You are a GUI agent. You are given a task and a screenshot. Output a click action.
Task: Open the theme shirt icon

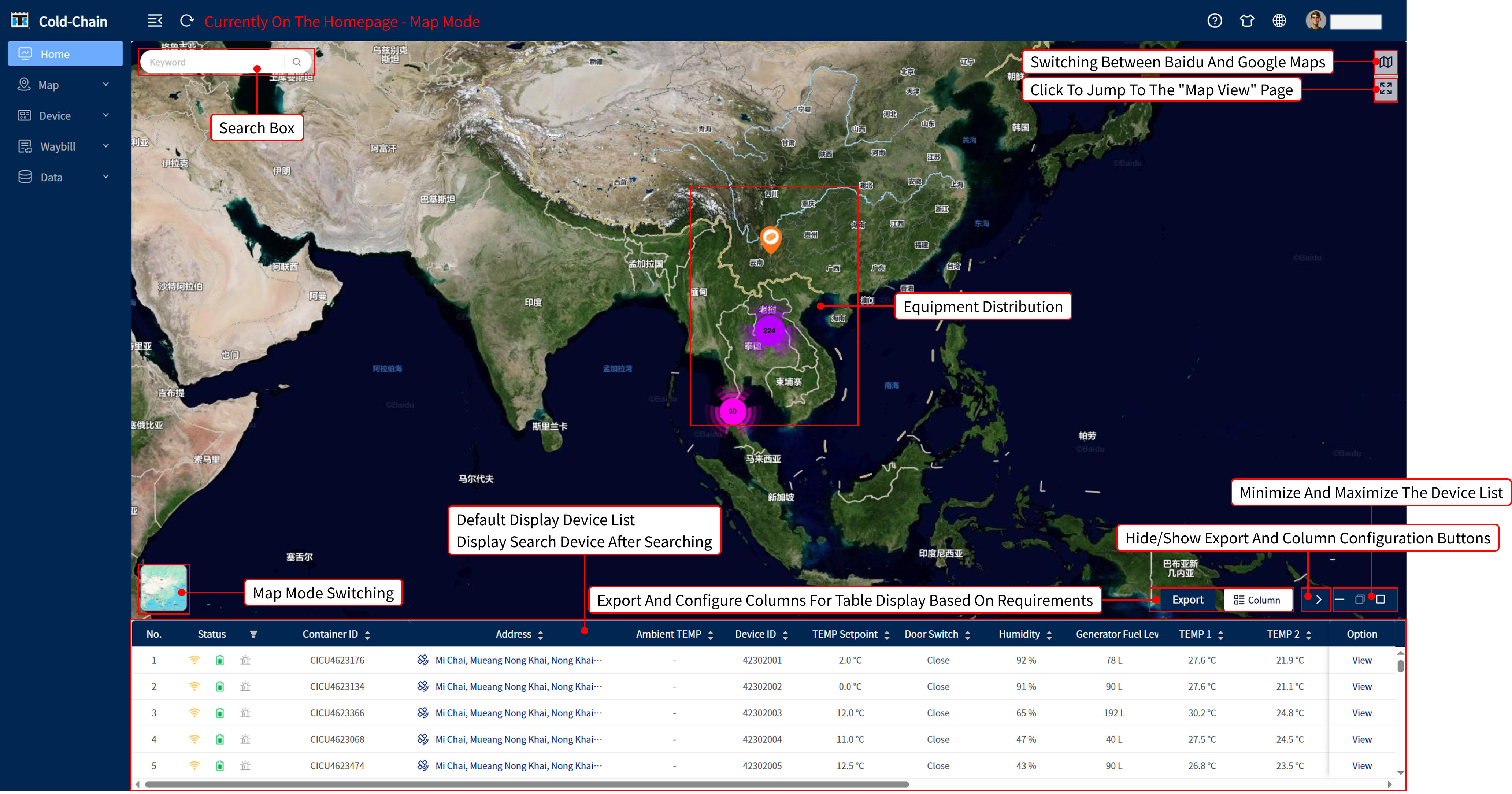pyautogui.click(x=1247, y=21)
